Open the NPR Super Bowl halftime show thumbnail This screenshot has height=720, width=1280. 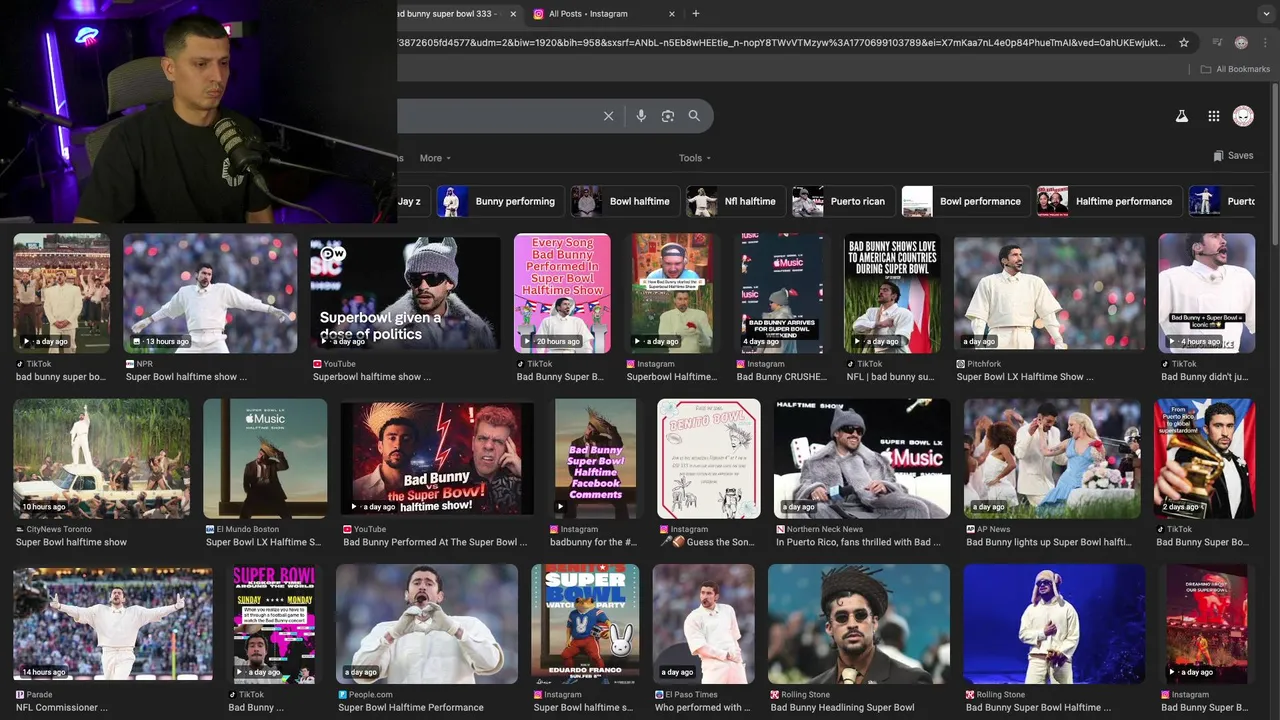click(x=210, y=293)
